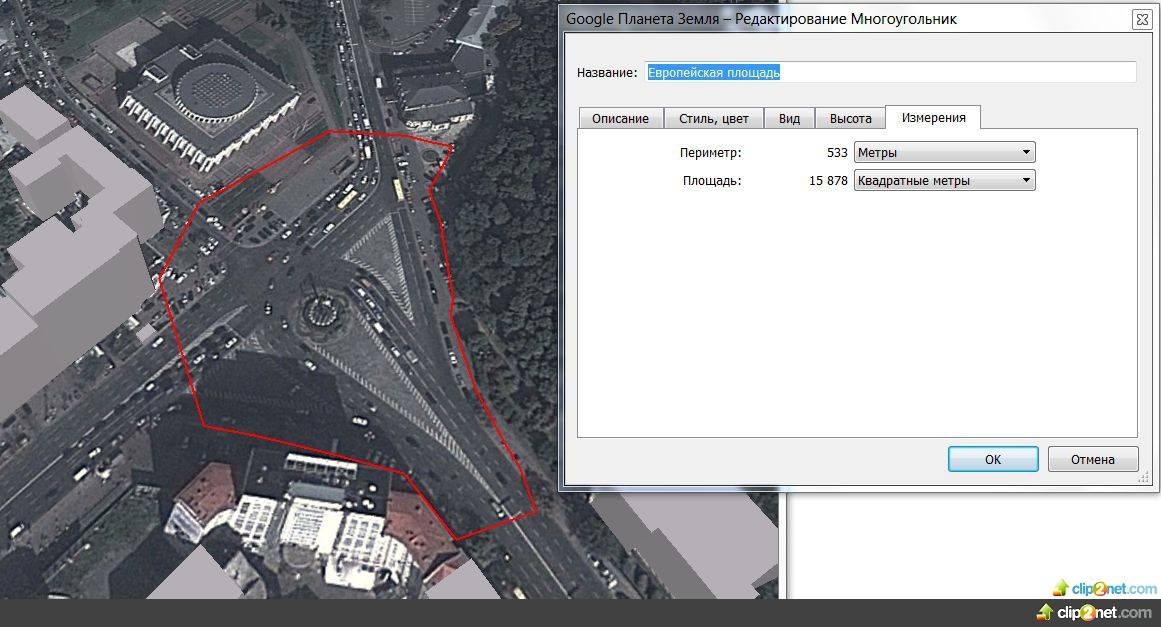Click the Измерения tab
Viewport: 1161px width, 627px height.
(x=933, y=117)
